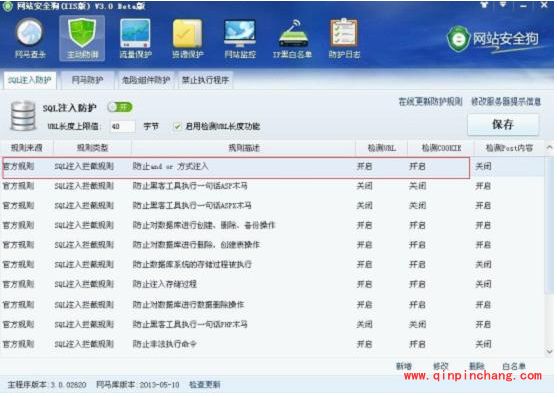The height and width of the screenshot is (397, 557).
Task: Open the 流量保护 traffic protection module
Action: [135, 39]
